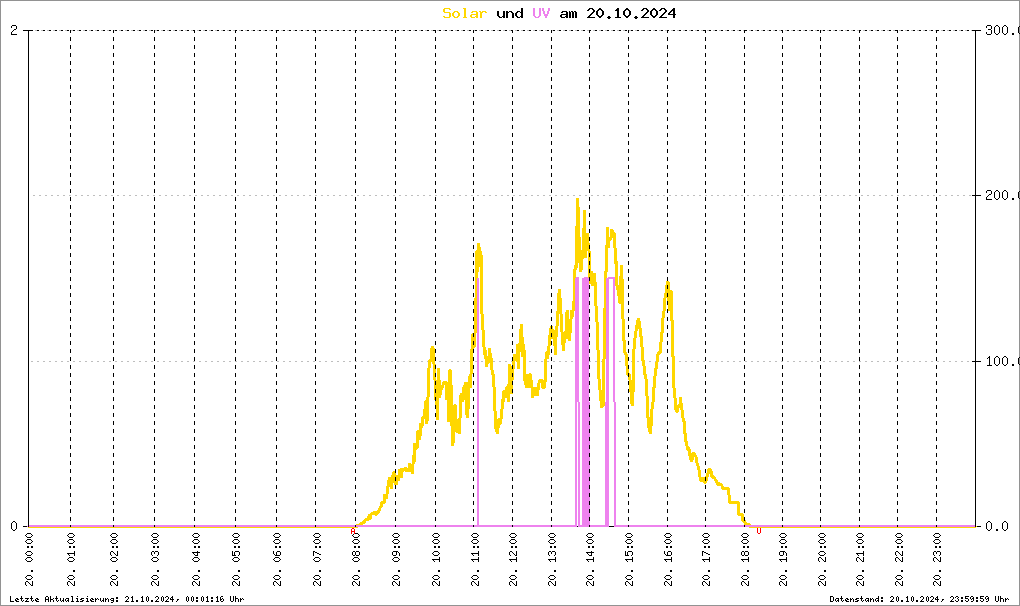This screenshot has height=606, width=1020.
Task: Click the x-axis label '20. 23:00'
Action: pyautogui.click(x=937, y=560)
